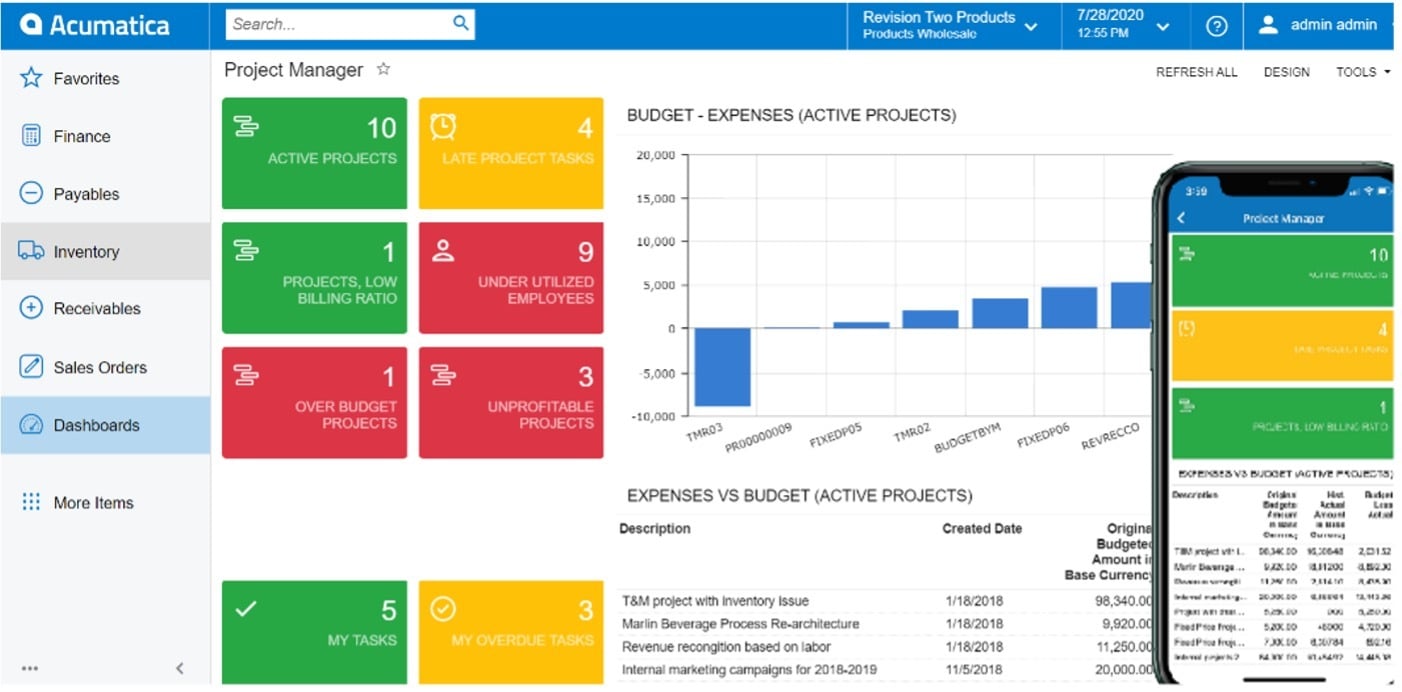
Task: Open the Active Projects tile
Action: (314, 153)
